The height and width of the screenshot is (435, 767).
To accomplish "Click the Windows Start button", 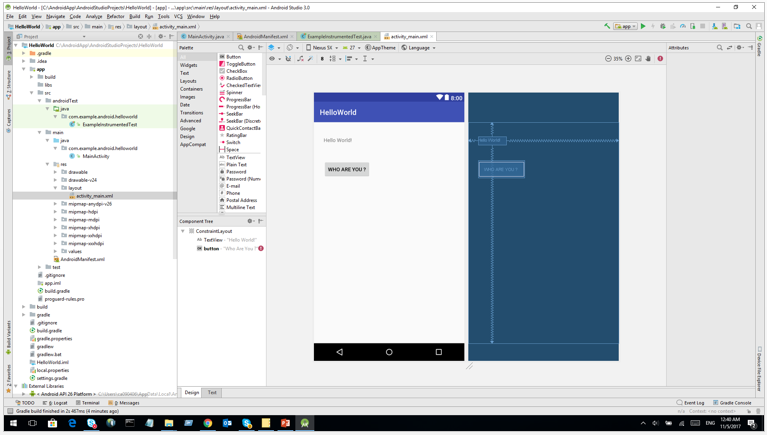I will (13, 423).
